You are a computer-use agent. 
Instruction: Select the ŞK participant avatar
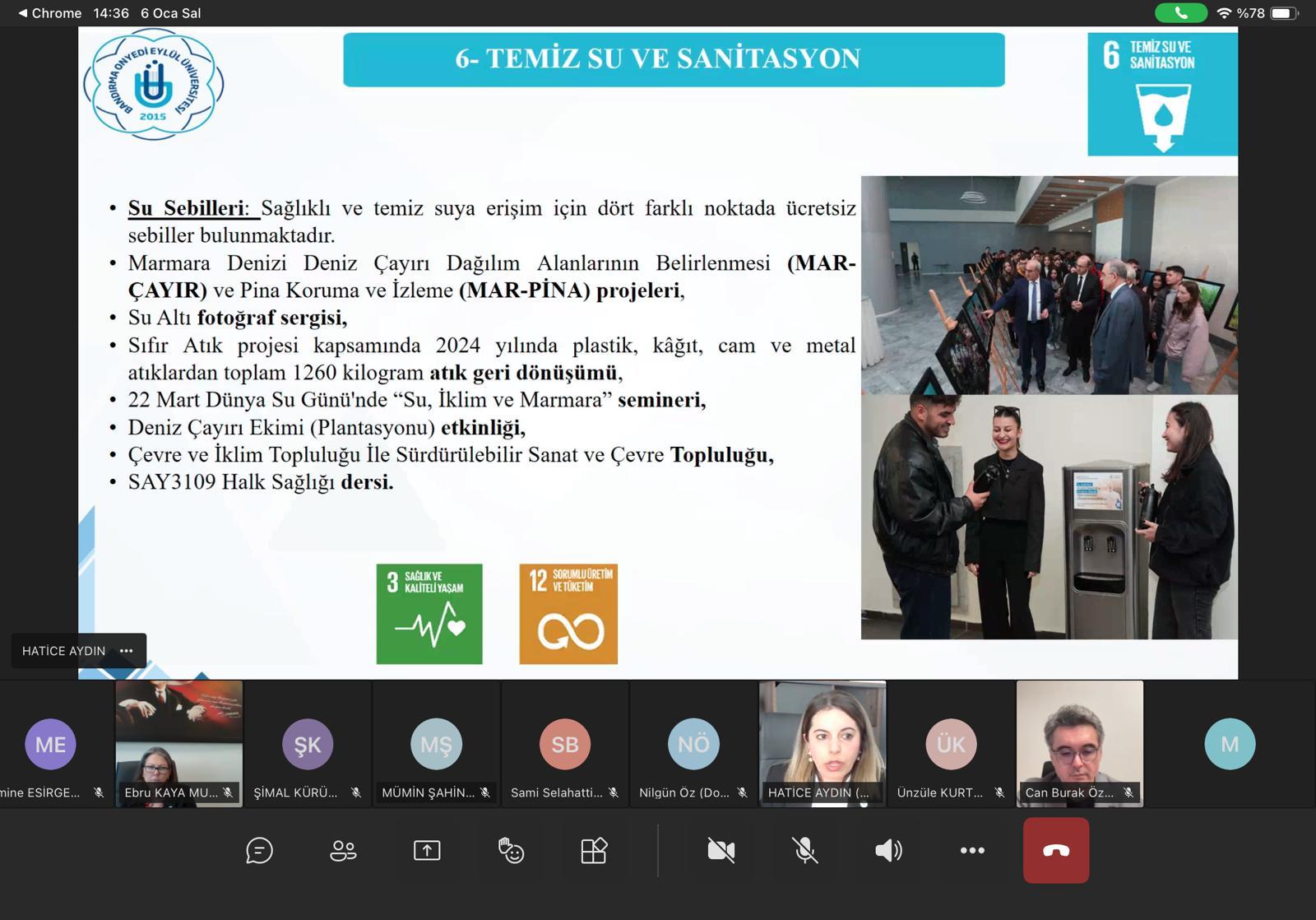(308, 744)
